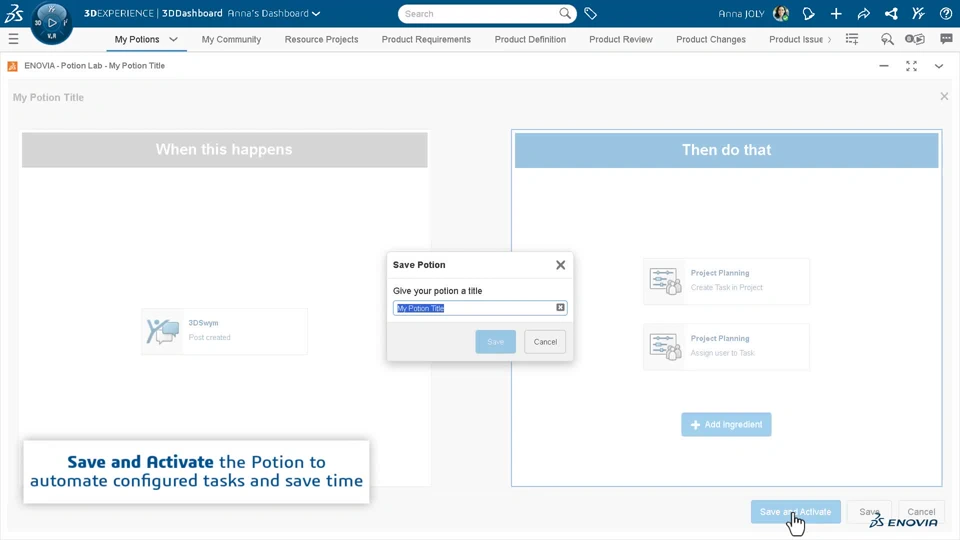The image size is (960, 540).
Task: Minimize the Potion Lab widget
Action: click(883, 66)
